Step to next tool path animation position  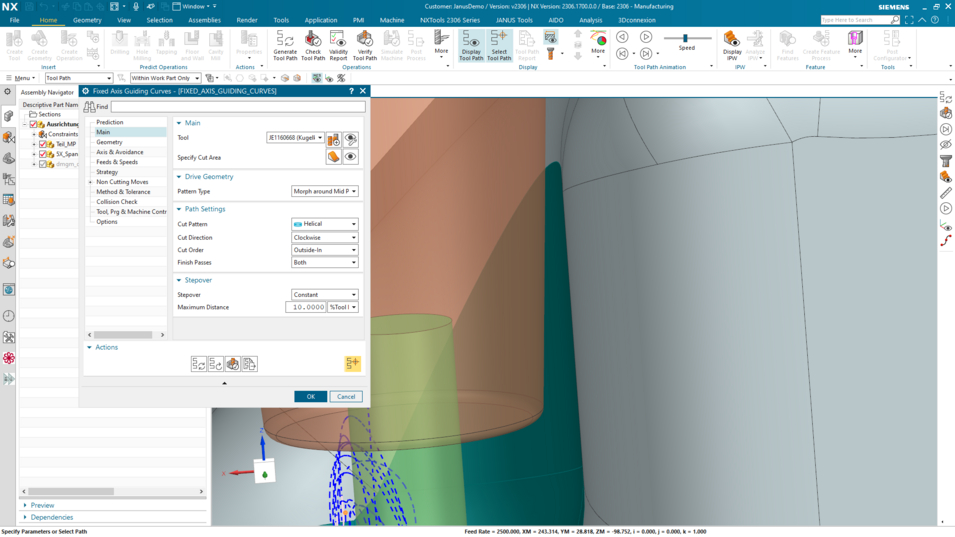pos(646,54)
